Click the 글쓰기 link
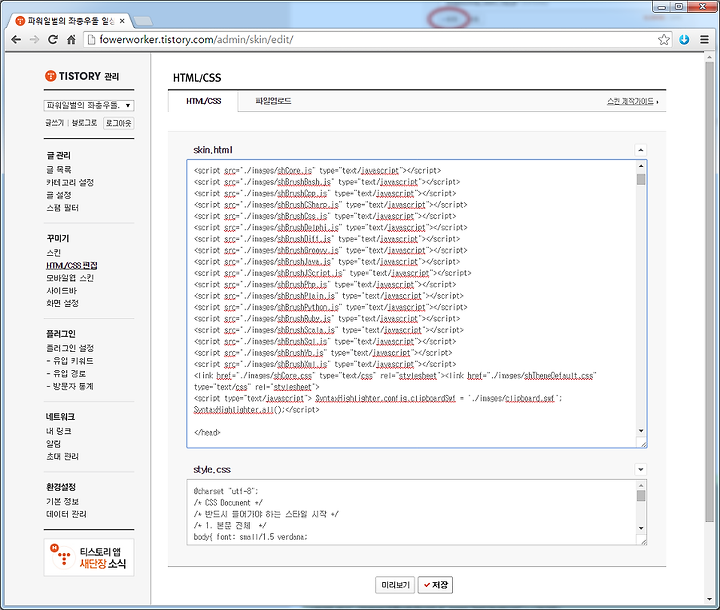The width and height of the screenshot is (720, 610). [x=54, y=123]
